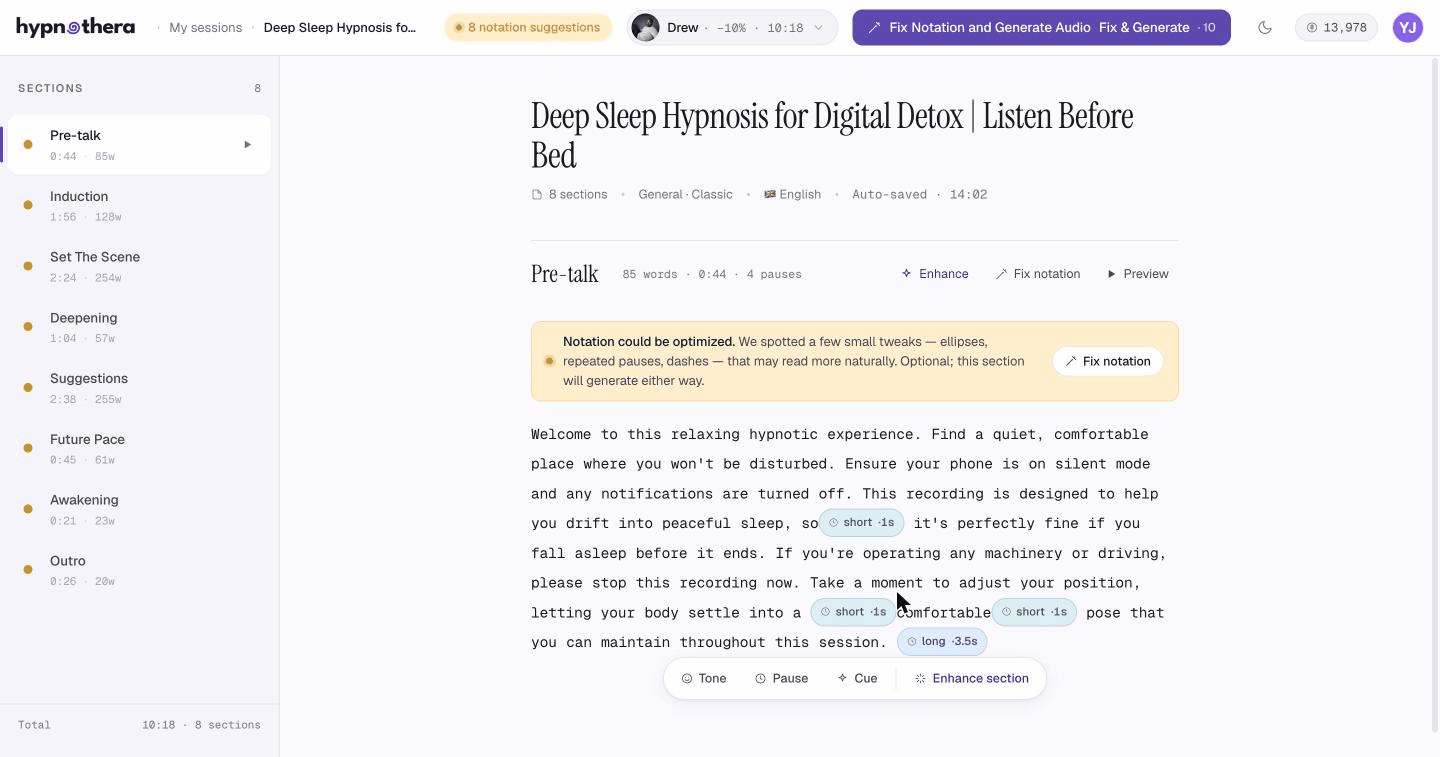Click the short pause chip after 'comfortable'
Image resolution: width=1440 pixels, height=757 pixels.
click(x=1034, y=612)
